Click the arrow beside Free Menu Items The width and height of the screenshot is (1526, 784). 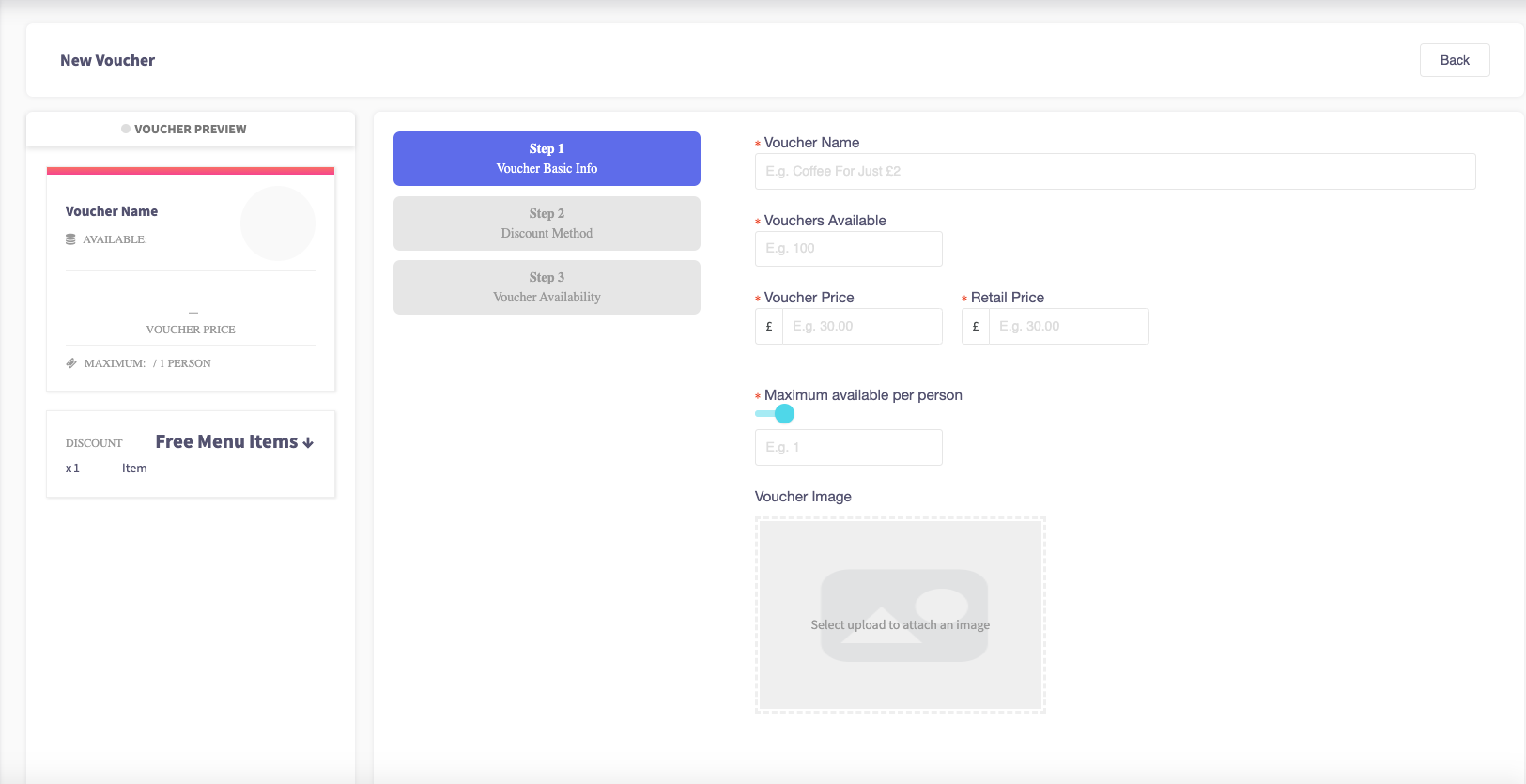[x=308, y=442]
